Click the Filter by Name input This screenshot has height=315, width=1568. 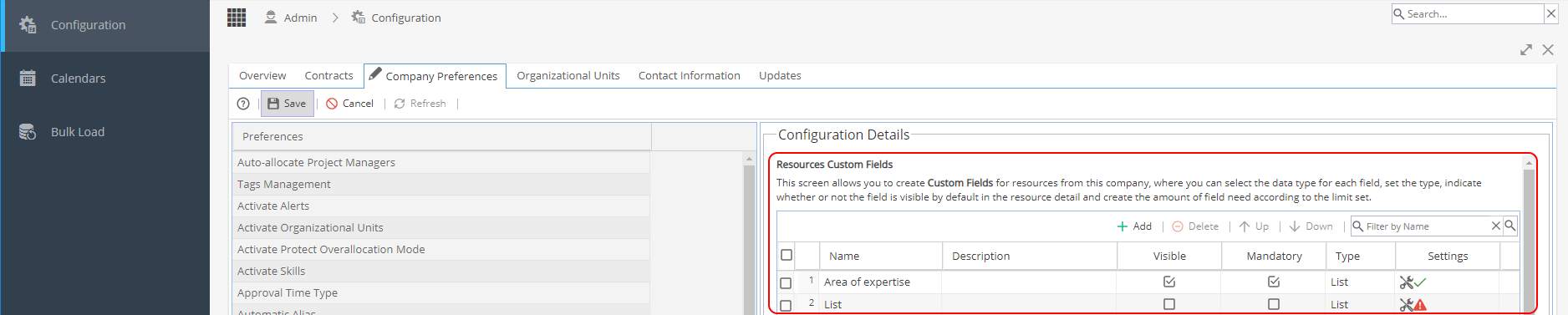pos(1427,226)
